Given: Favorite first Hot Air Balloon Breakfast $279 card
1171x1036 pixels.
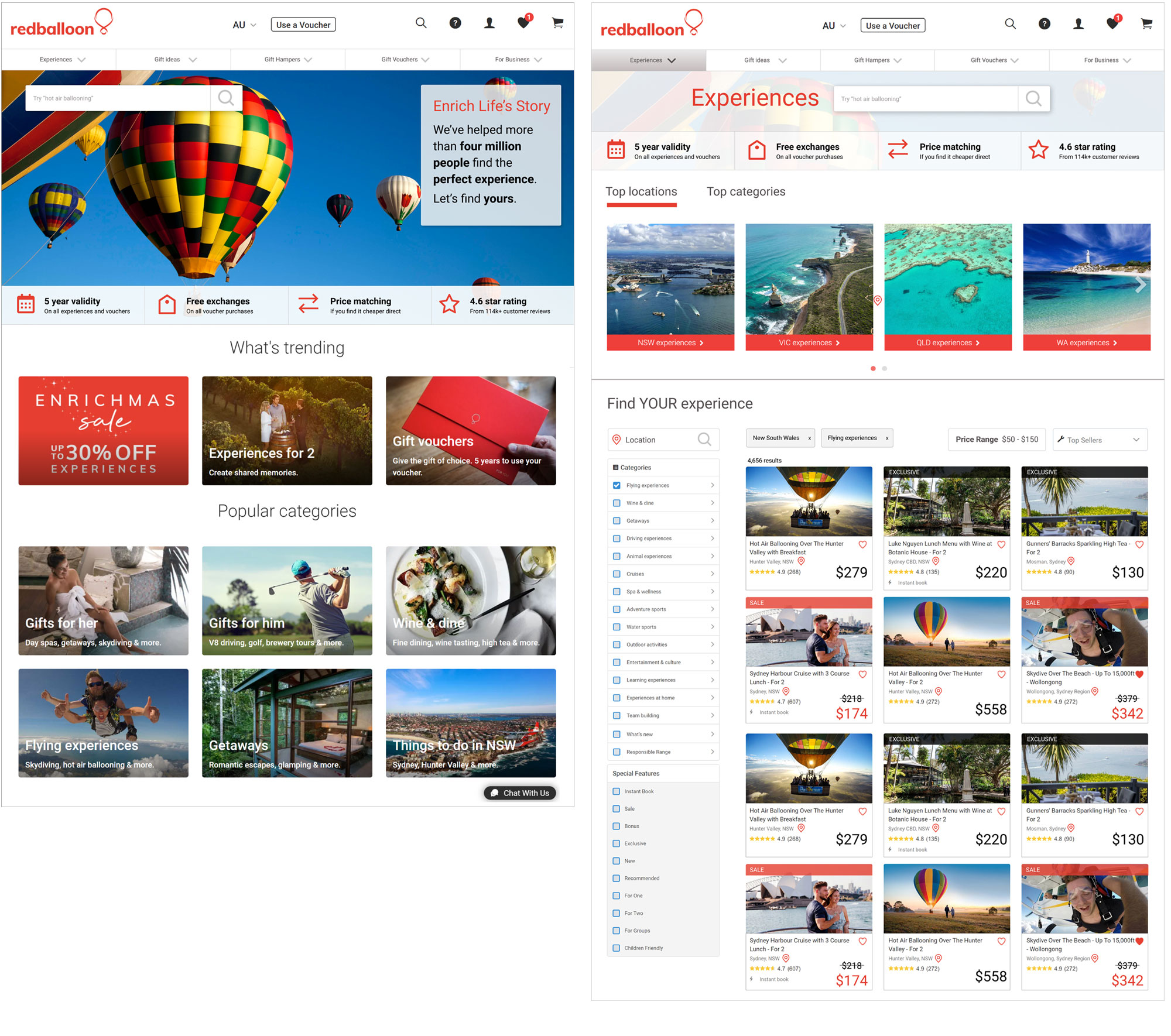Looking at the screenshot, I should 862,544.
